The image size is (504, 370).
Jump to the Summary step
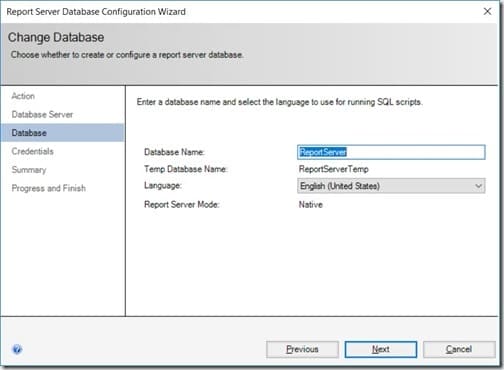coord(29,170)
